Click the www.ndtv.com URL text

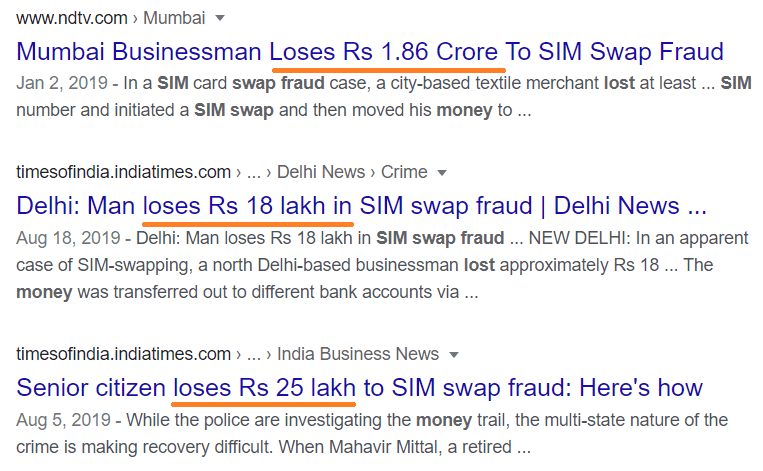pos(72,18)
